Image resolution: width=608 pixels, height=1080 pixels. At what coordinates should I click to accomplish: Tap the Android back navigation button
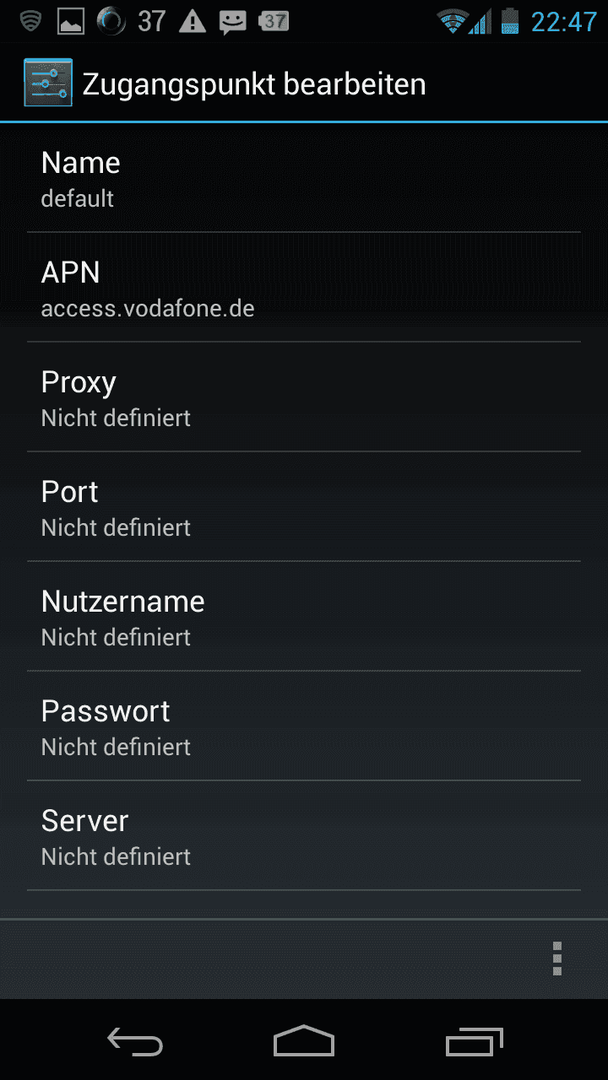click(x=135, y=1040)
